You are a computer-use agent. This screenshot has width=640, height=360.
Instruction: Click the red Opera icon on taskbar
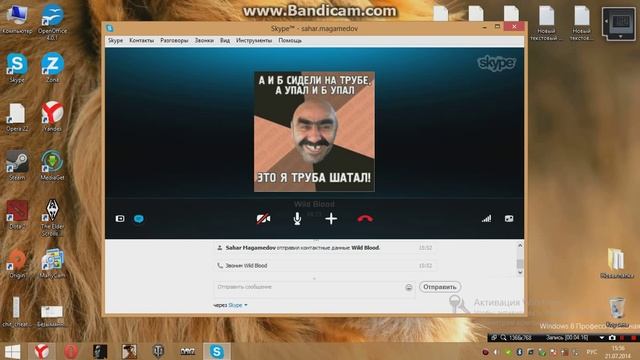[71, 351]
